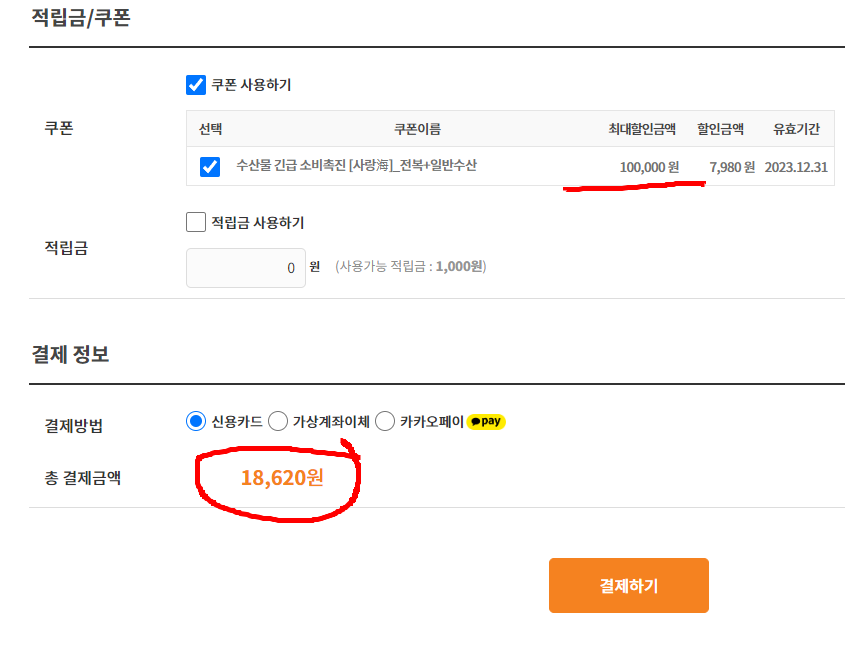Uncheck the 쿠폰 사용하기 checkbox
This screenshot has width=851, height=650.
[196, 85]
